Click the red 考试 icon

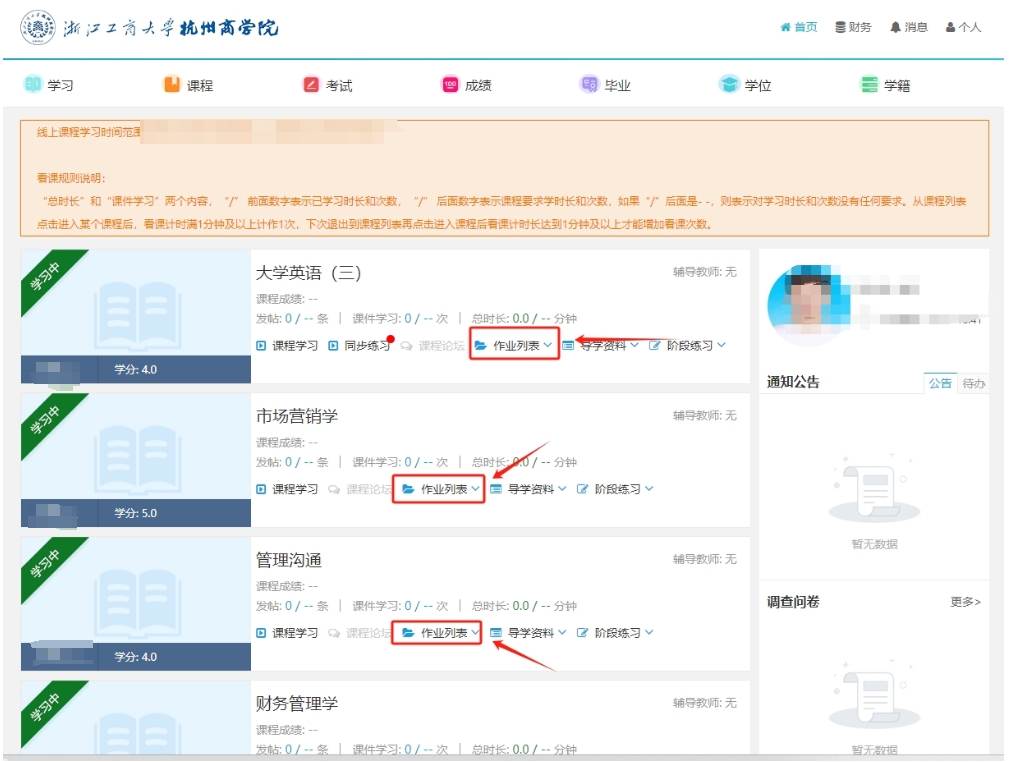(x=311, y=85)
